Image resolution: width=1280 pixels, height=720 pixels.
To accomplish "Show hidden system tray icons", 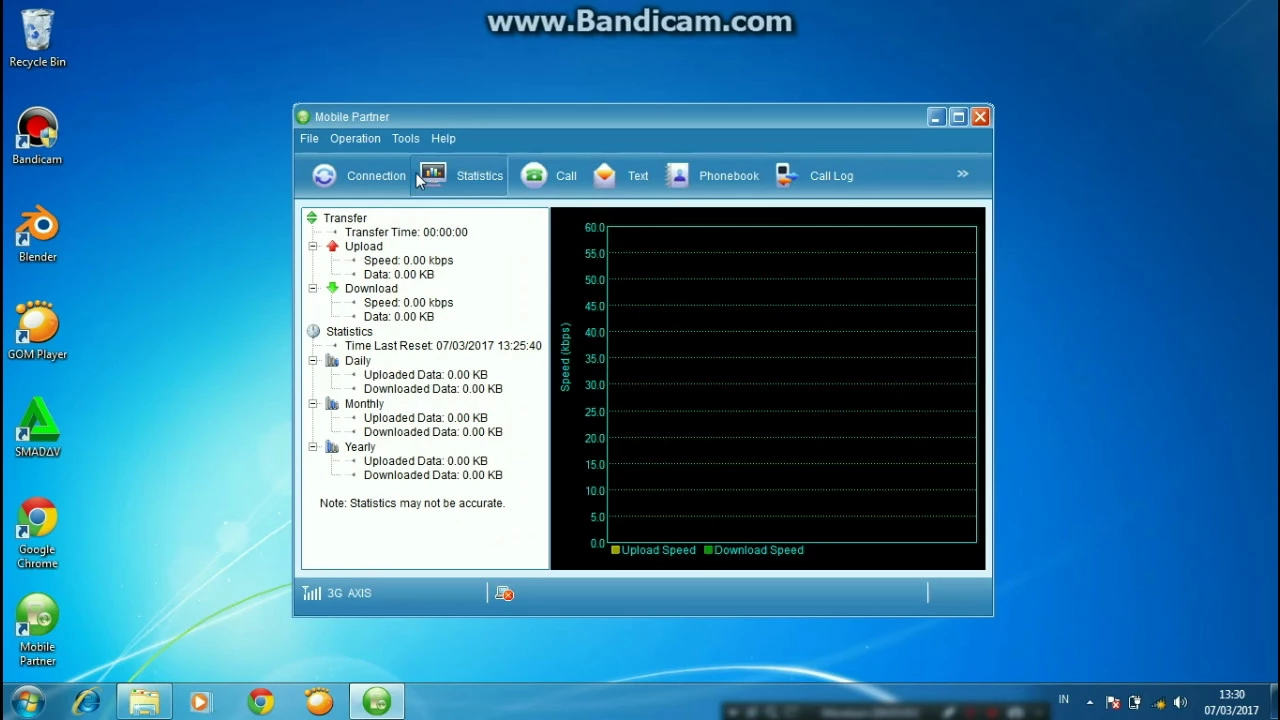I will [x=1089, y=702].
